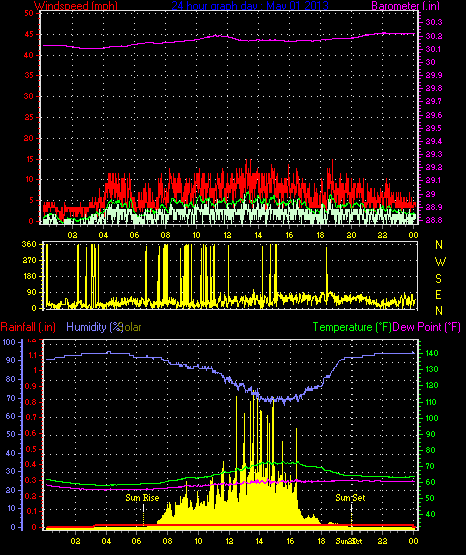The width and height of the screenshot is (466, 555).
Task: Click hour '12' under the windspeed chart
Action: (x=227, y=235)
